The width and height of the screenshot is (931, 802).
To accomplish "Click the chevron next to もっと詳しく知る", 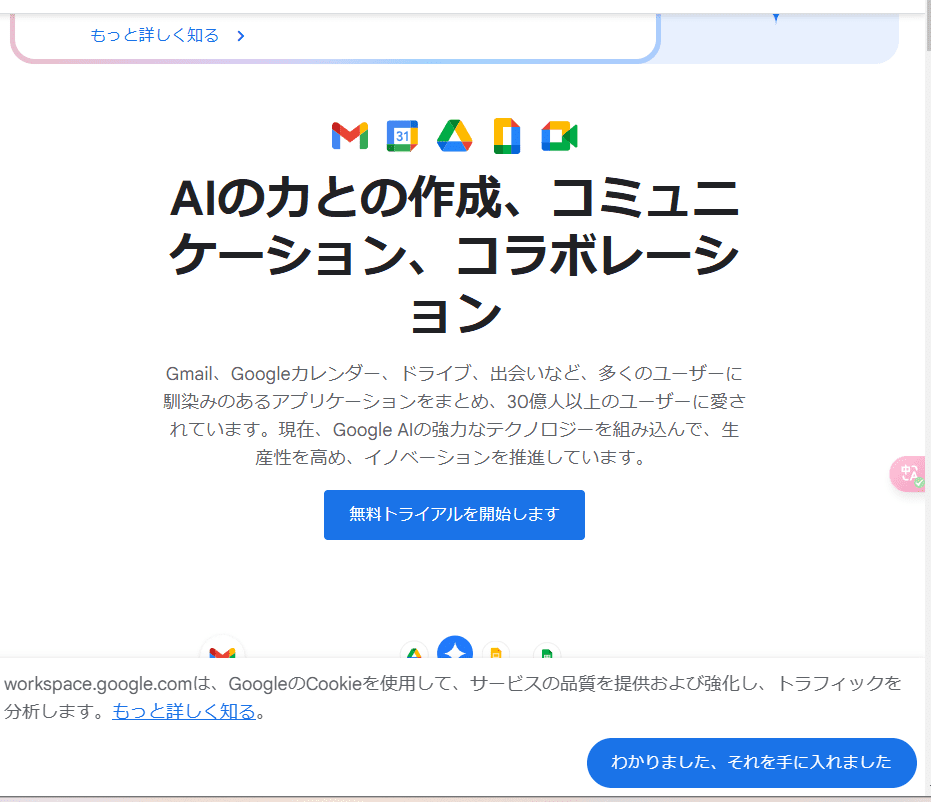I will click(240, 36).
